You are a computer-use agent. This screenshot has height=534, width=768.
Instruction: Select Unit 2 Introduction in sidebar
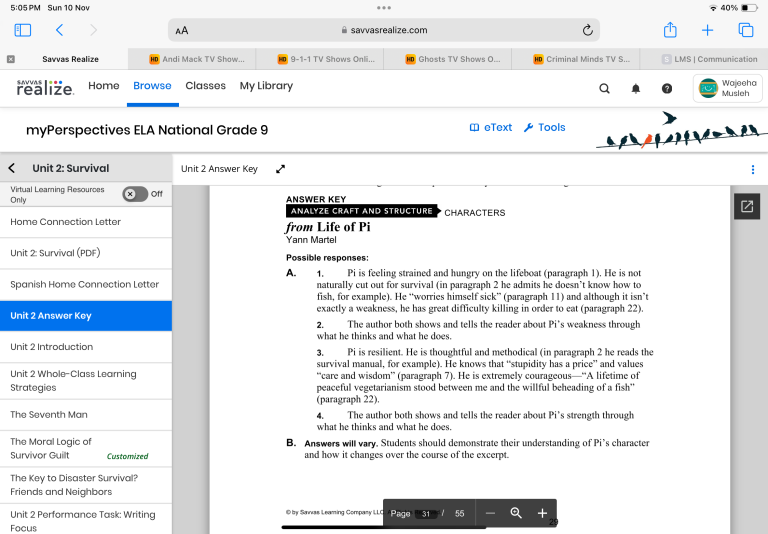point(52,347)
